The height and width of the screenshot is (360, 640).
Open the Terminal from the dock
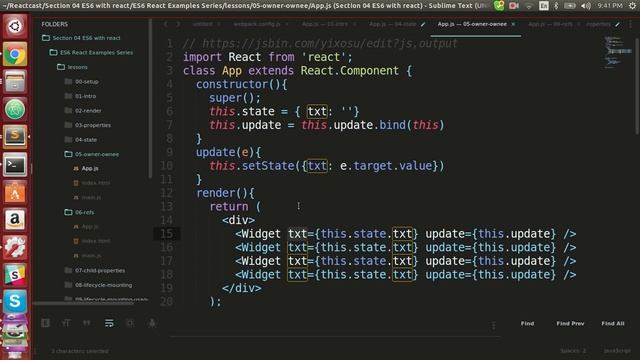15,164
